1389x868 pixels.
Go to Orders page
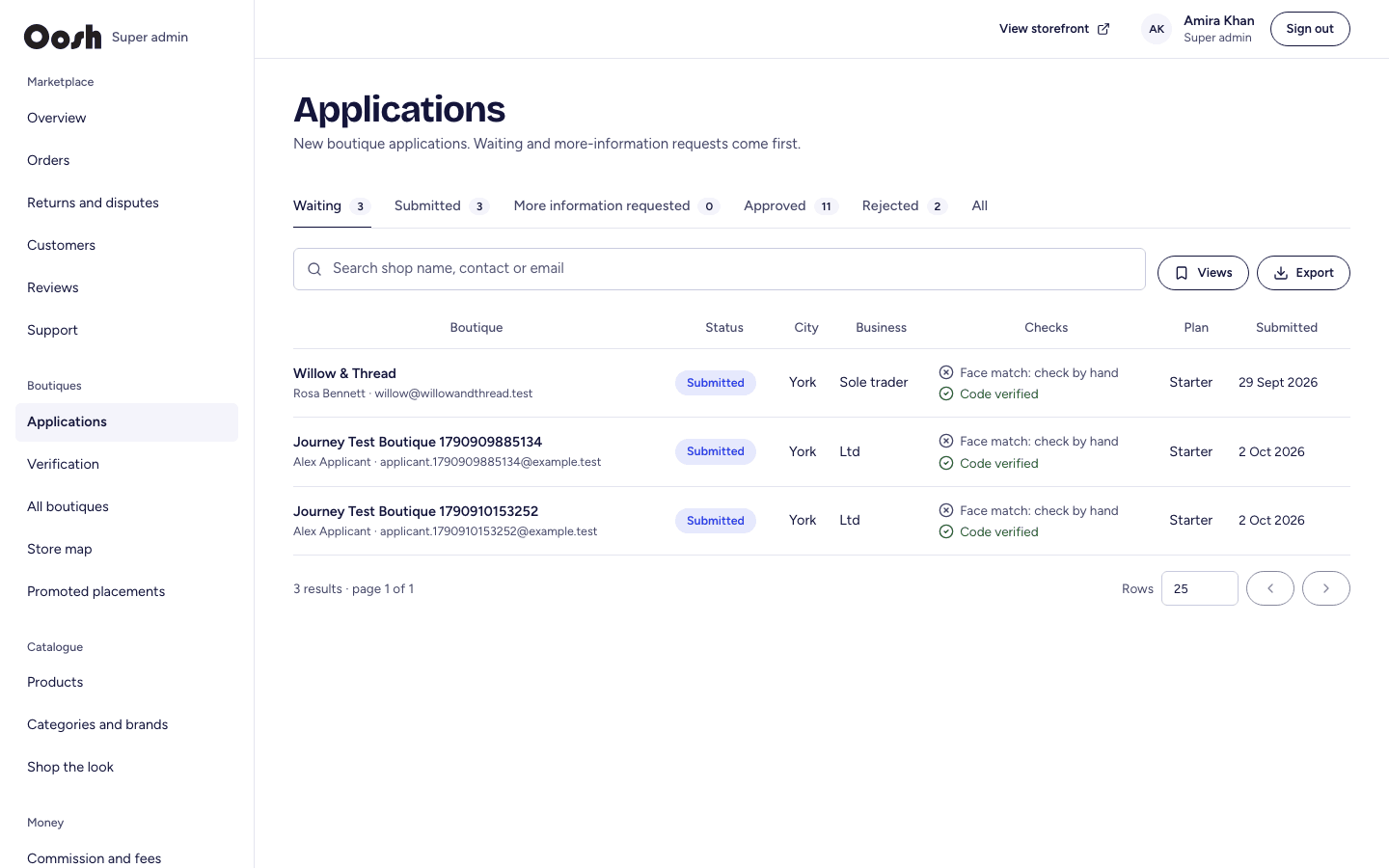coord(126,160)
